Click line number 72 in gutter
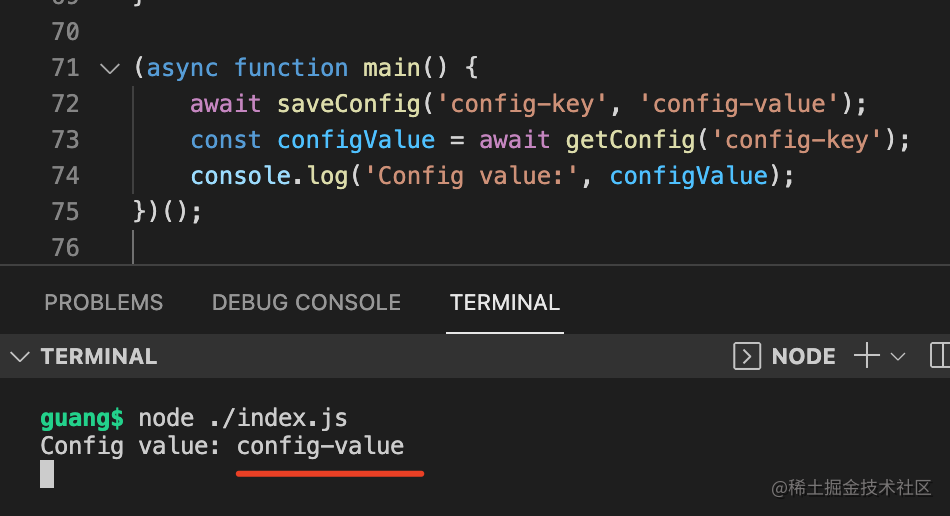Screen dimensions: 950x516 (65, 104)
